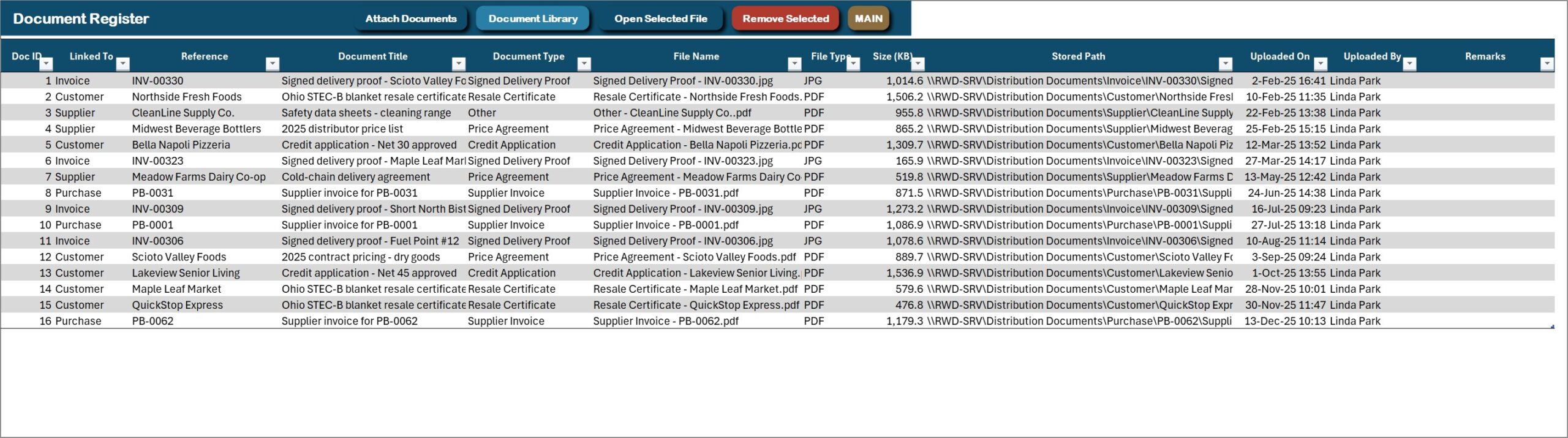1568x438 pixels.
Task: Click 'Safety data sheets - cleaning range' title
Action: (373, 113)
